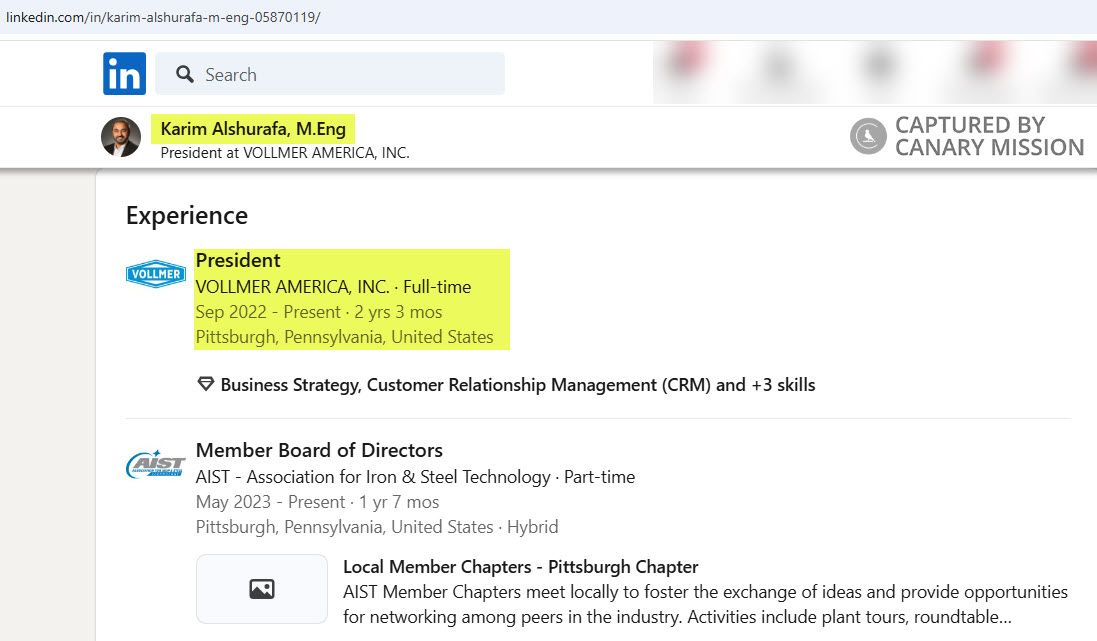Expand the Business Strategy and +3 skills link

pyautogui.click(x=517, y=385)
